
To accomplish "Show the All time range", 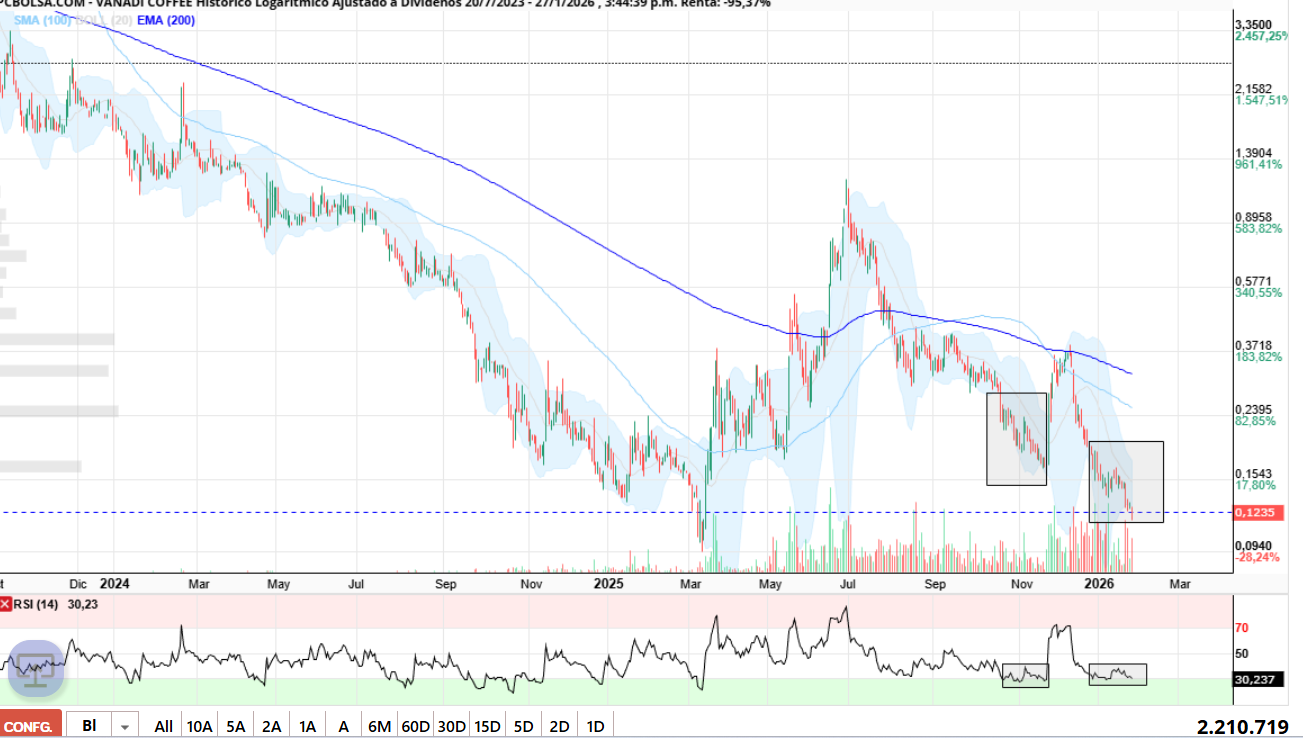I will pos(163,726).
